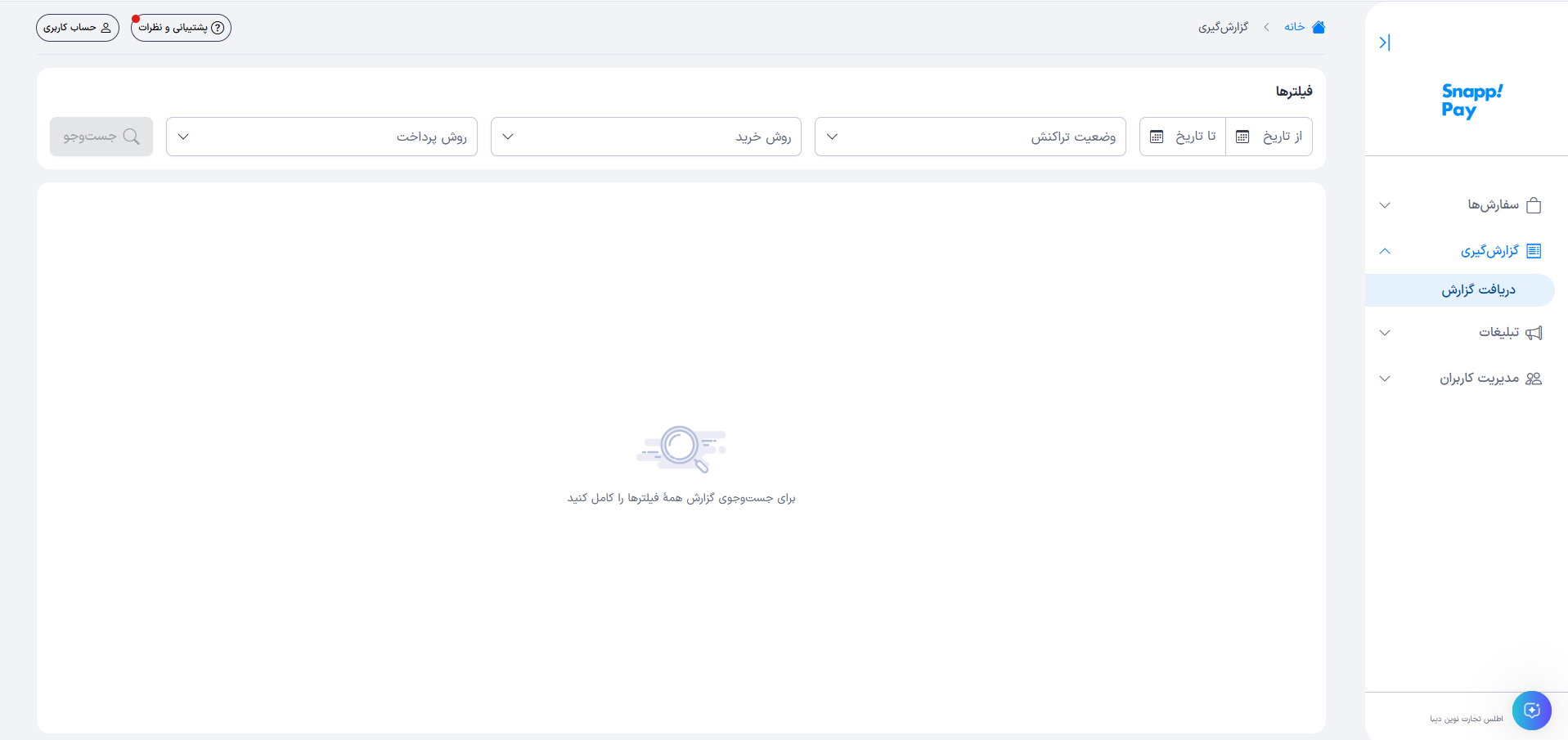Click the پشتیبانی و نظرات button
1568x740 pixels.
point(181,28)
